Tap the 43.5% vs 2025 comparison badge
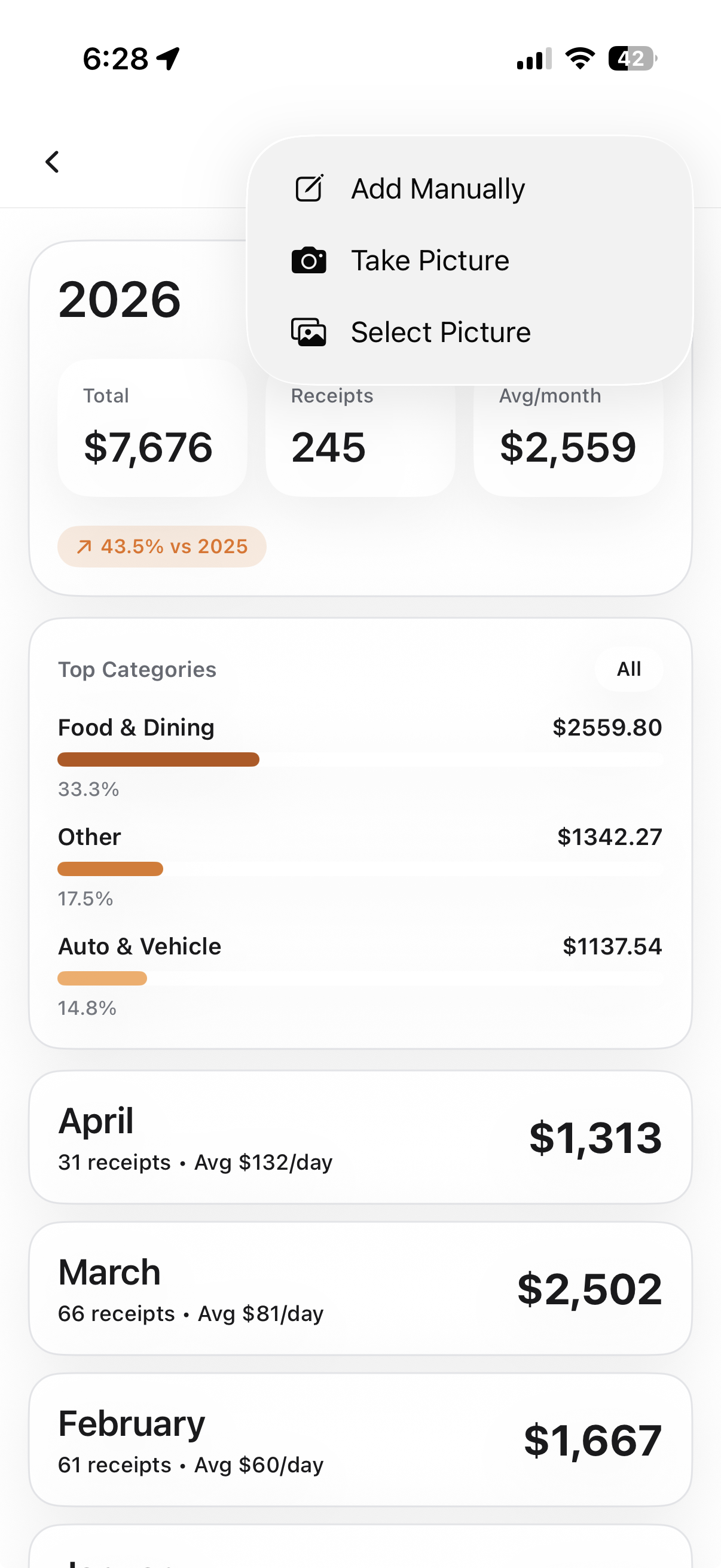 [x=162, y=547]
